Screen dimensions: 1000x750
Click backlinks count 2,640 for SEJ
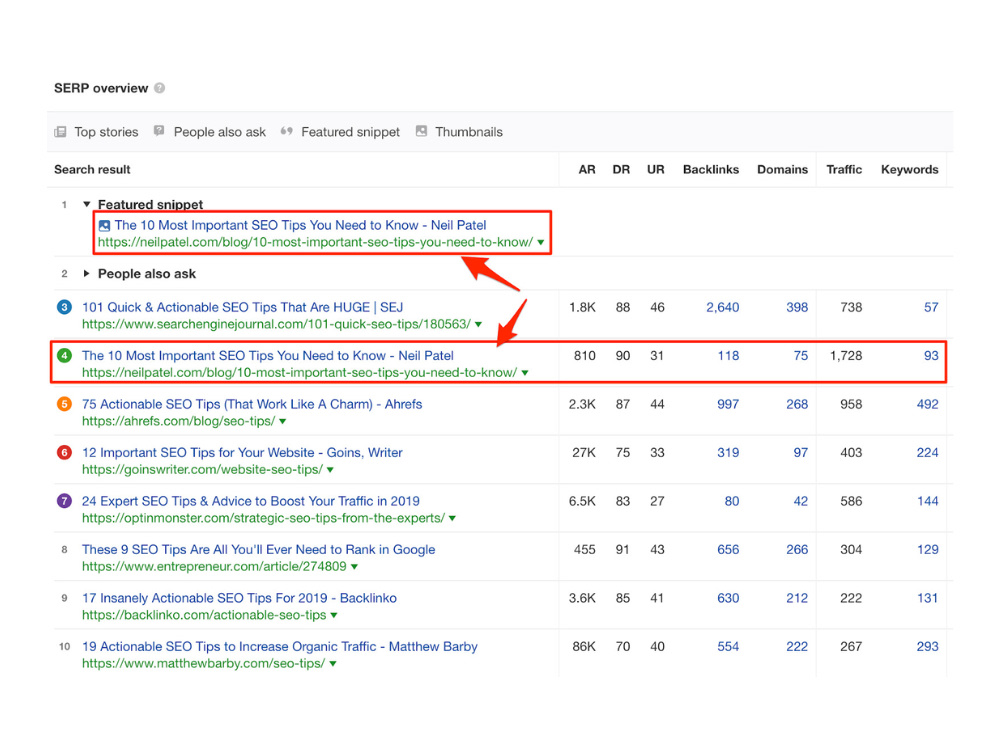pos(723,307)
